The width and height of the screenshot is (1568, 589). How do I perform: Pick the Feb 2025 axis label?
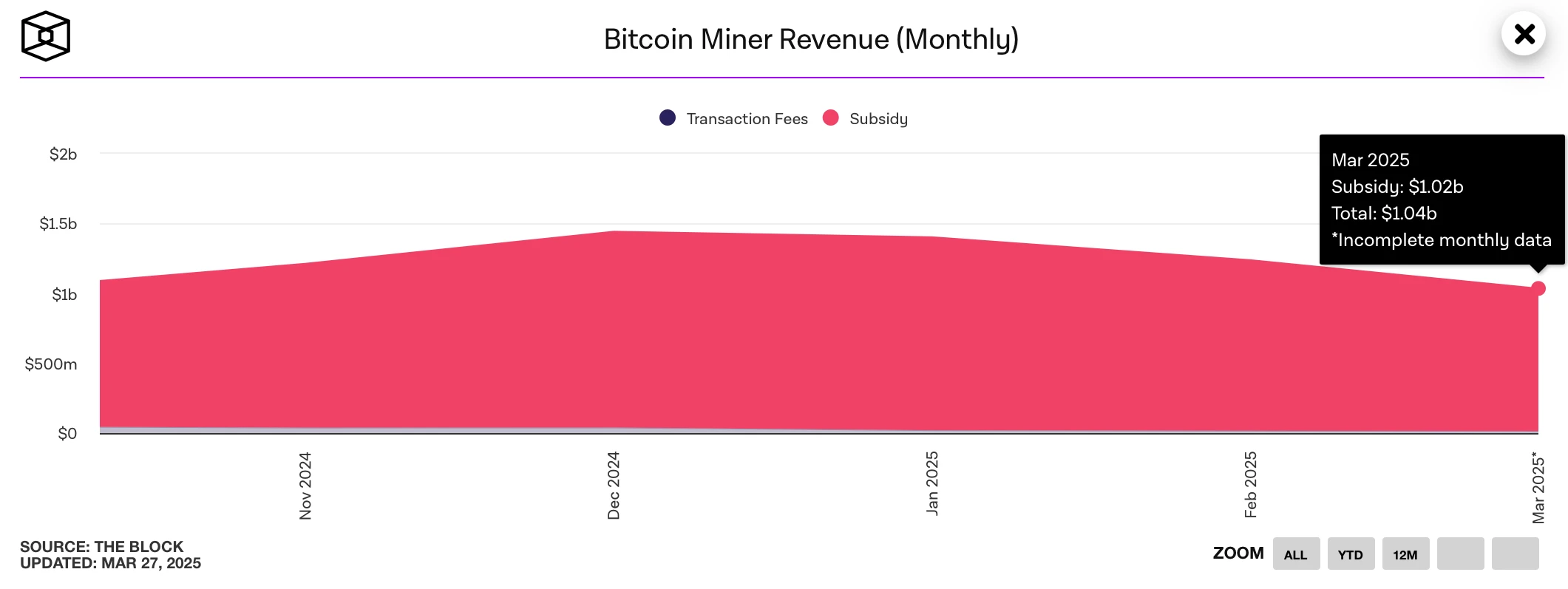[x=1250, y=485]
